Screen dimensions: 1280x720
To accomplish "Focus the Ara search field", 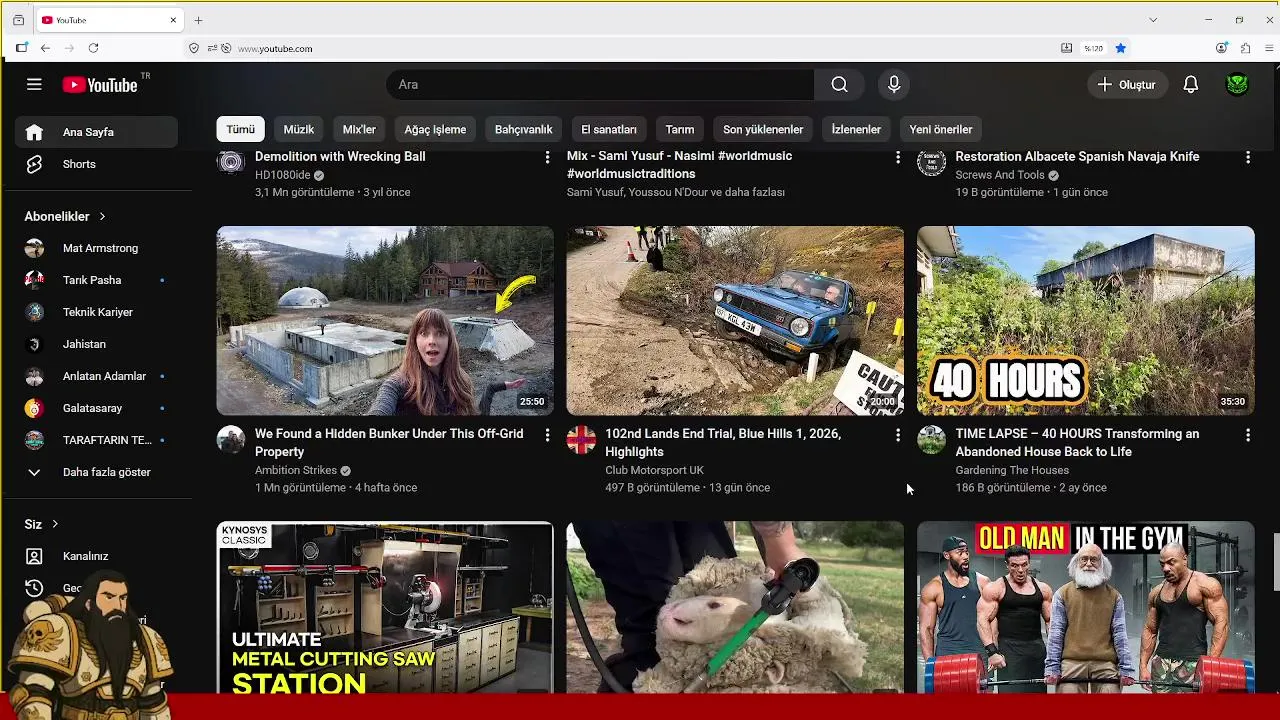I will [600, 85].
